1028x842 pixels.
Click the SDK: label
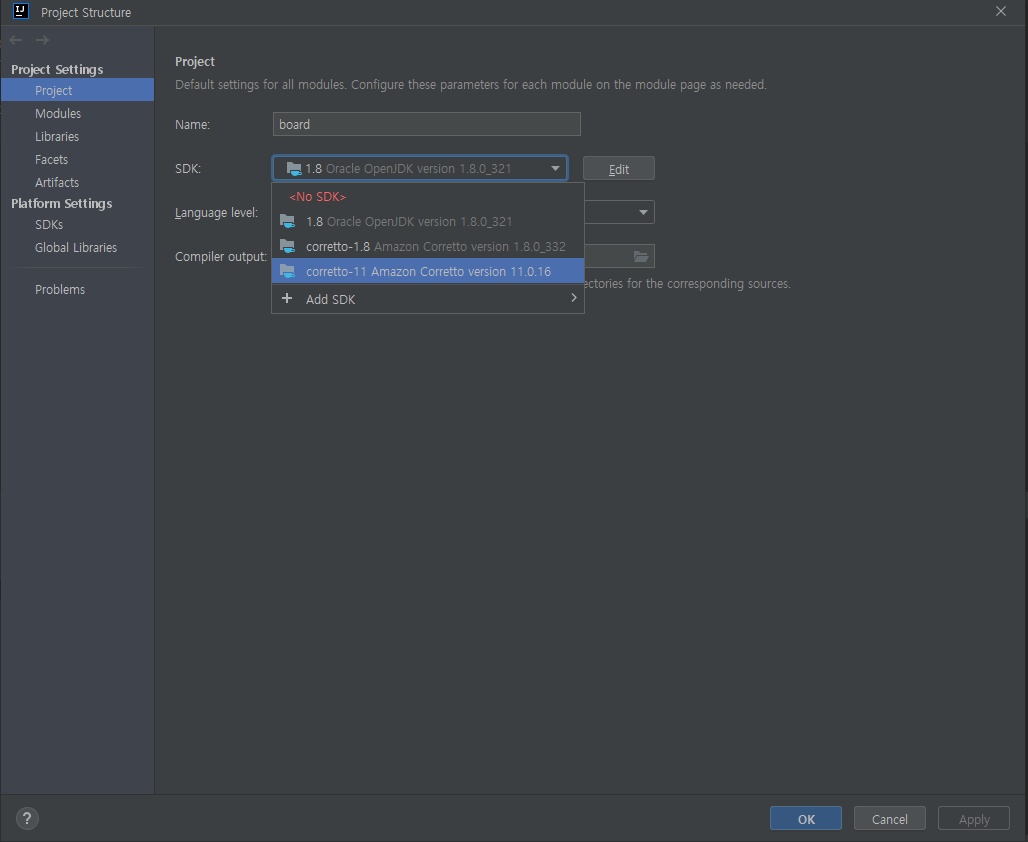188,169
